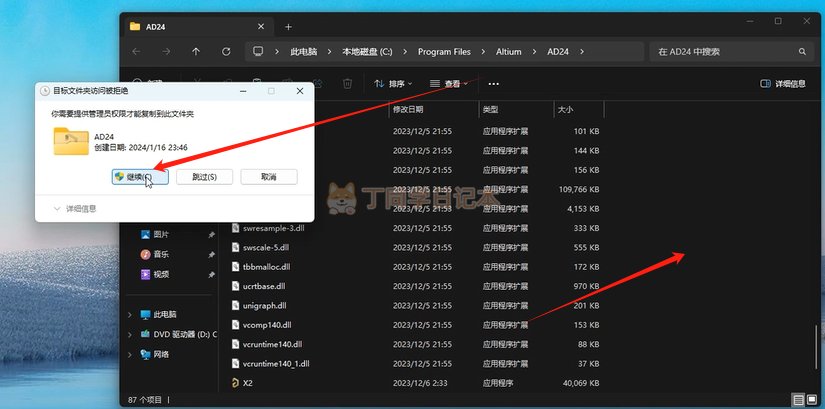The height and width of the screenshot is (409, 825).
Task: Sort by the 类型 column header
Action: [490, 109]
